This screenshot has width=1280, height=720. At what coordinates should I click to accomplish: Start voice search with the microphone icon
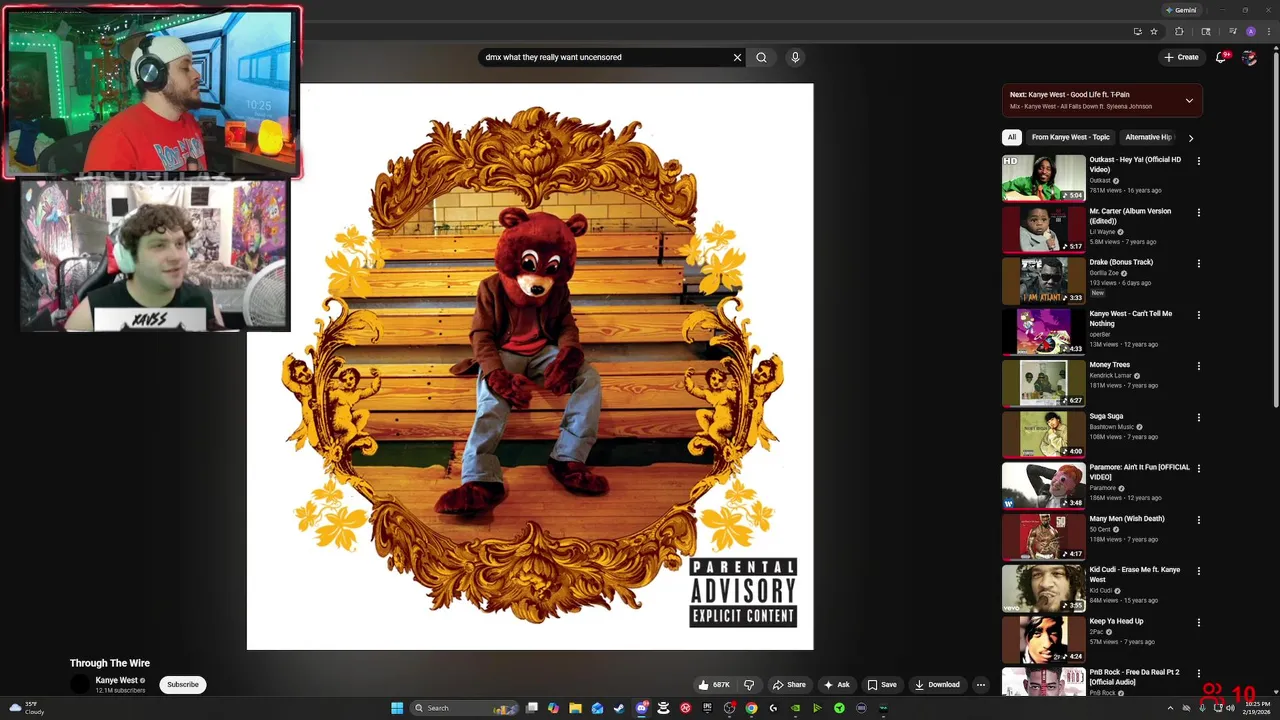[x=795, y=57]
